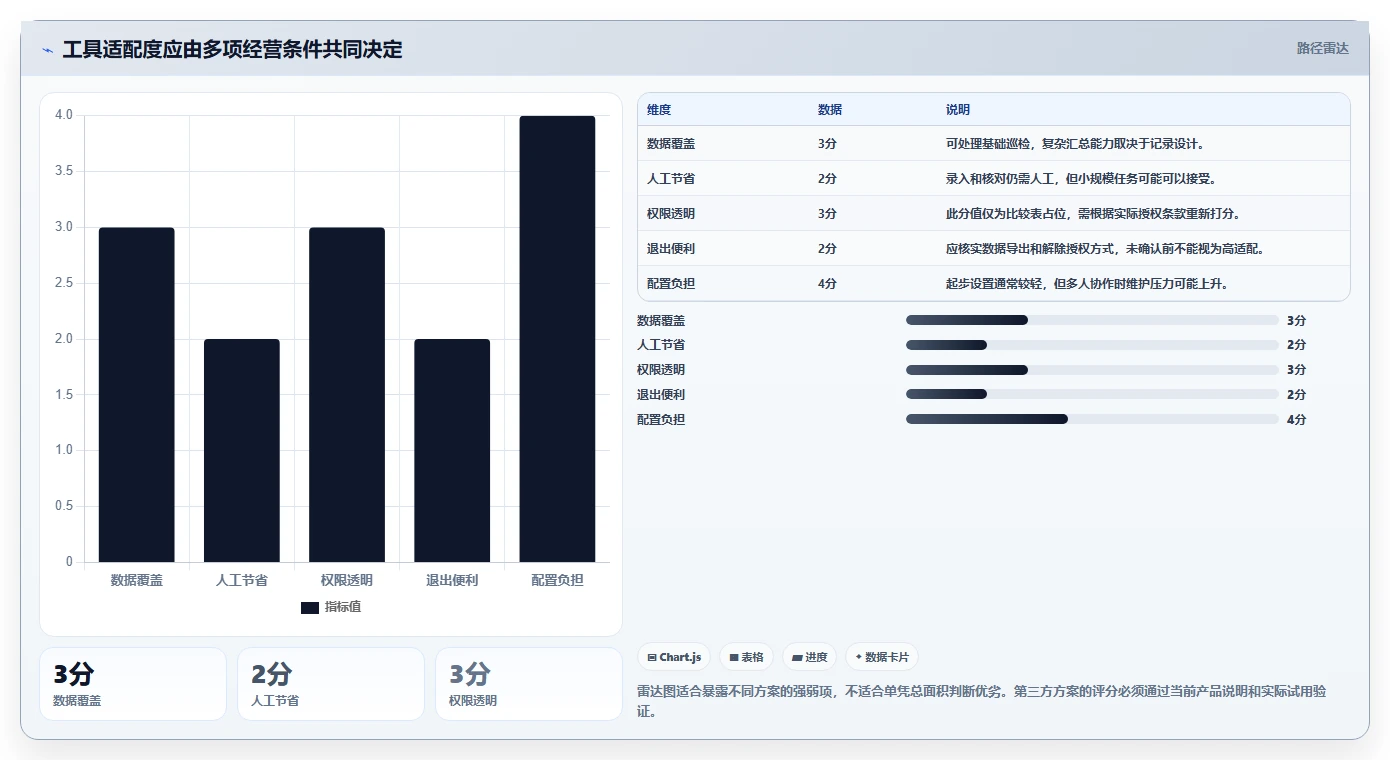The height and width of the screenshot is (760, 1390).
Task: Select the 权限透明 chart bar
Action: coord(347,394)
